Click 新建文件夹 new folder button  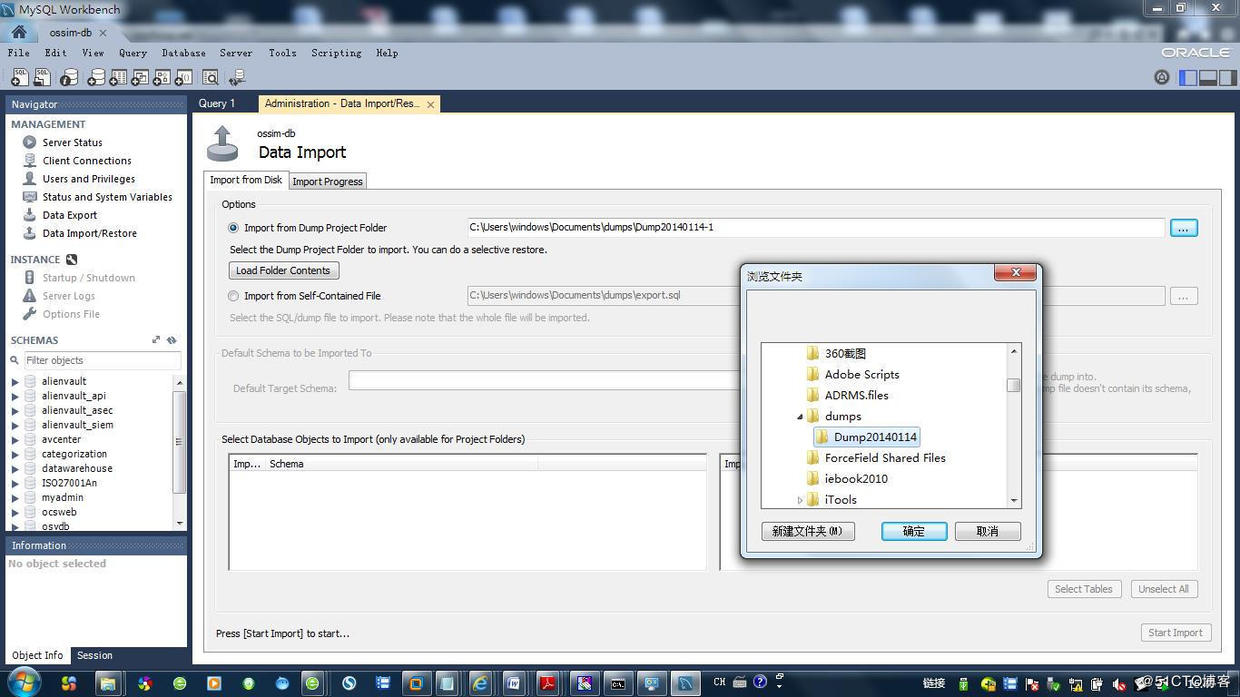pos(808,531)
